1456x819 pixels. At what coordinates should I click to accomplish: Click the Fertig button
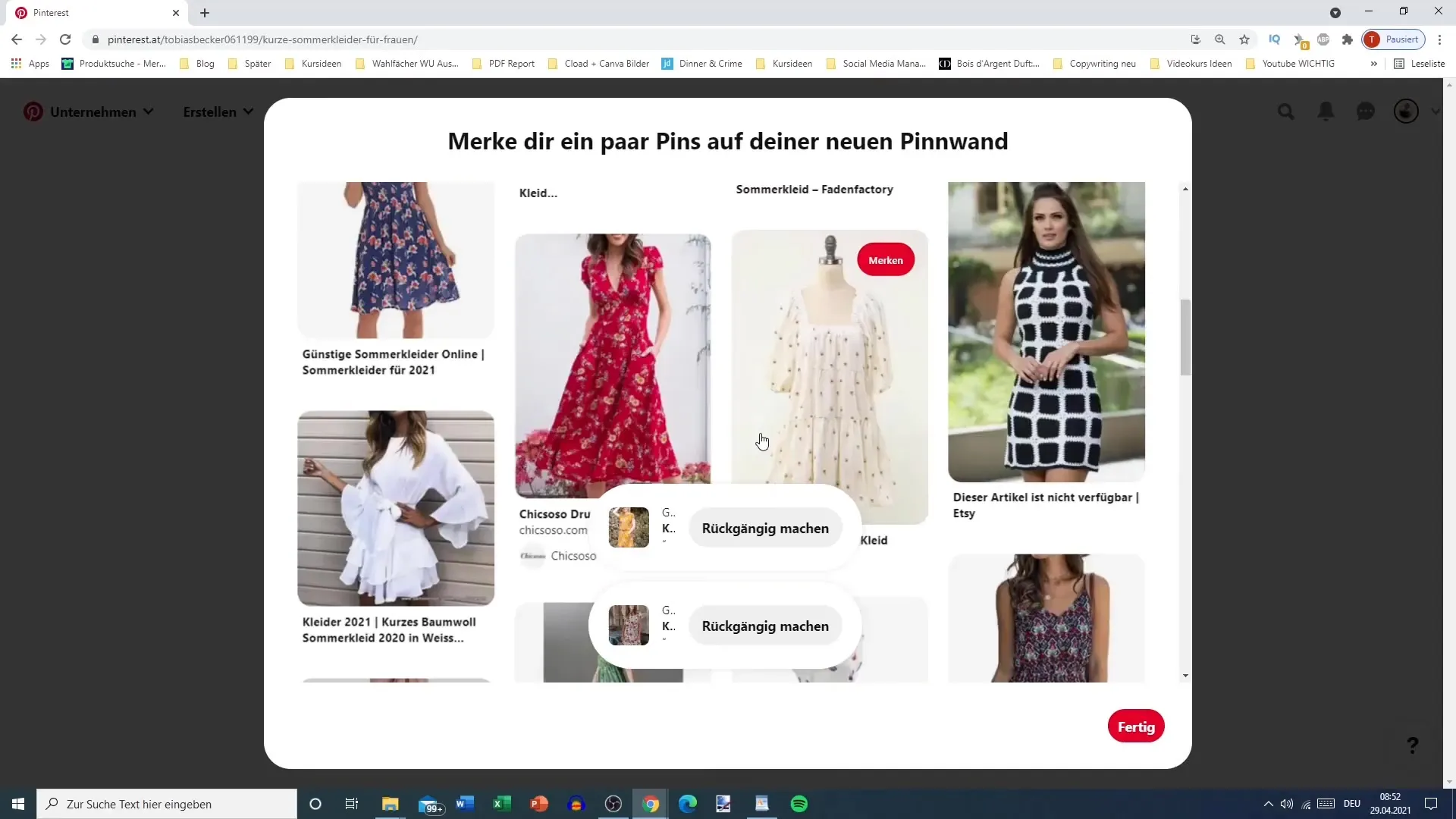click(1136, 726)
